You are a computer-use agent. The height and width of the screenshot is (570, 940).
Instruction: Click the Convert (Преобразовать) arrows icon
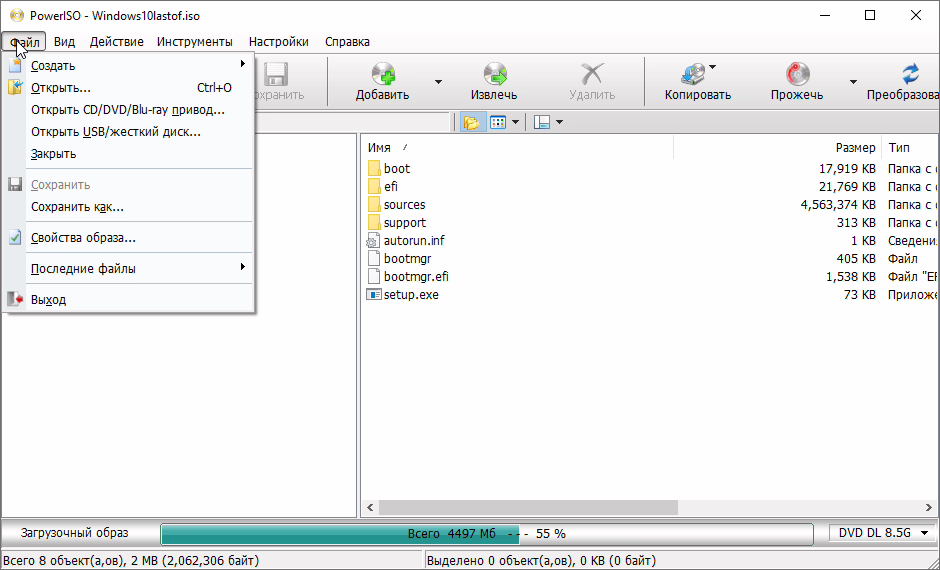click(x=910, y=75)
